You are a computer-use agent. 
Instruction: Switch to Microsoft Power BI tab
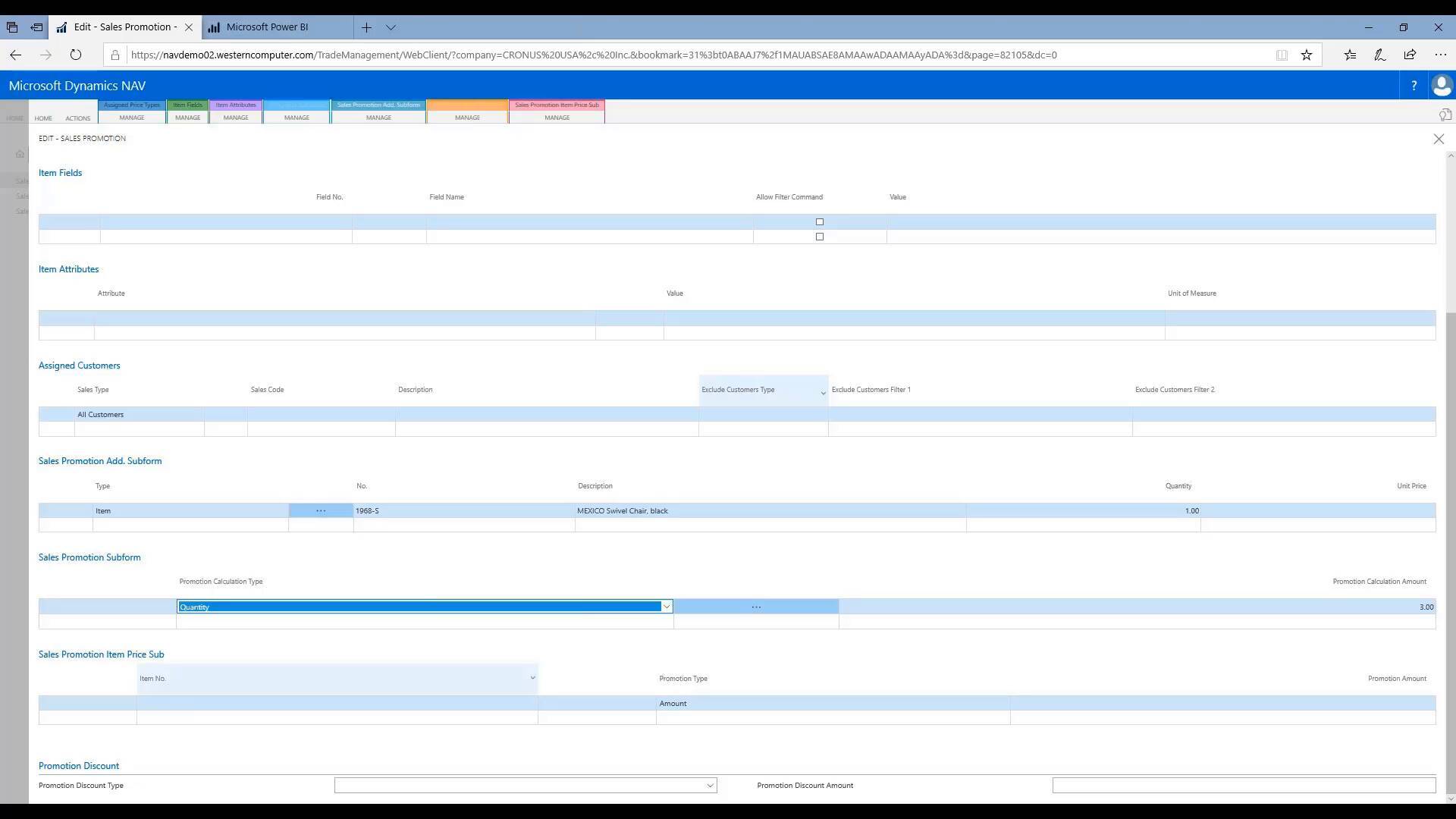(x=267, y=27)
